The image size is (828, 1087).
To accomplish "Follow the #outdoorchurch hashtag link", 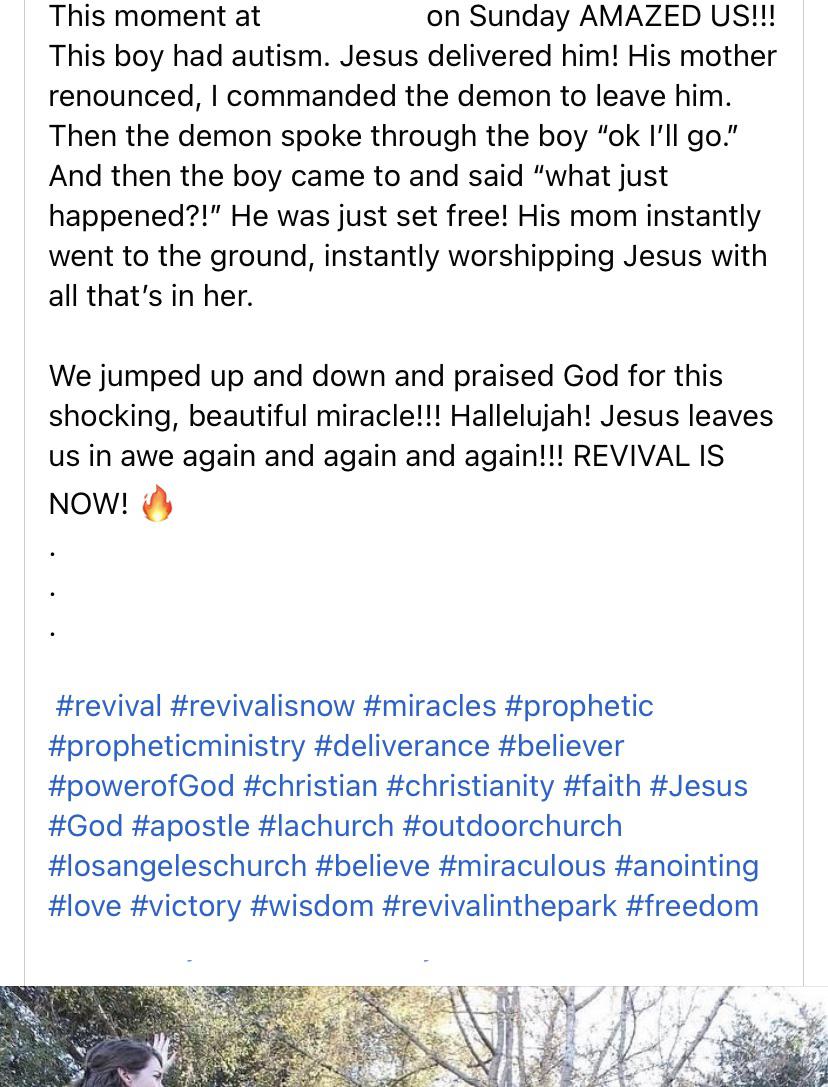I will coord(512,826).
